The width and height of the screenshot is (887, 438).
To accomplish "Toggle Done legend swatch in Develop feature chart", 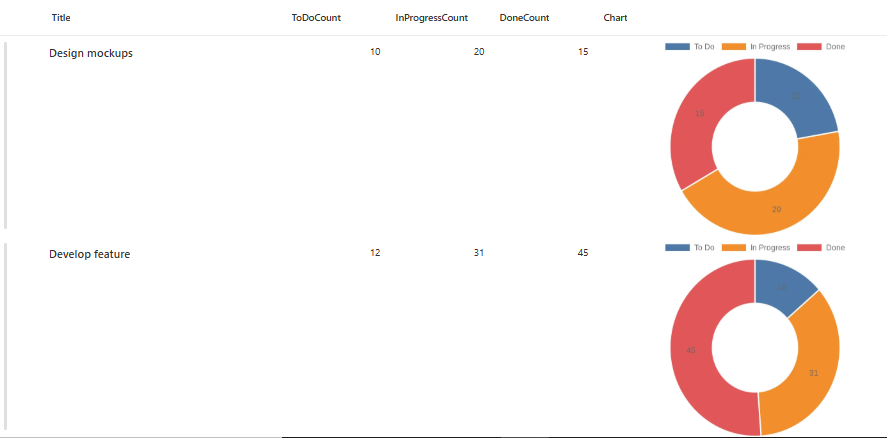I will point(809,247).
